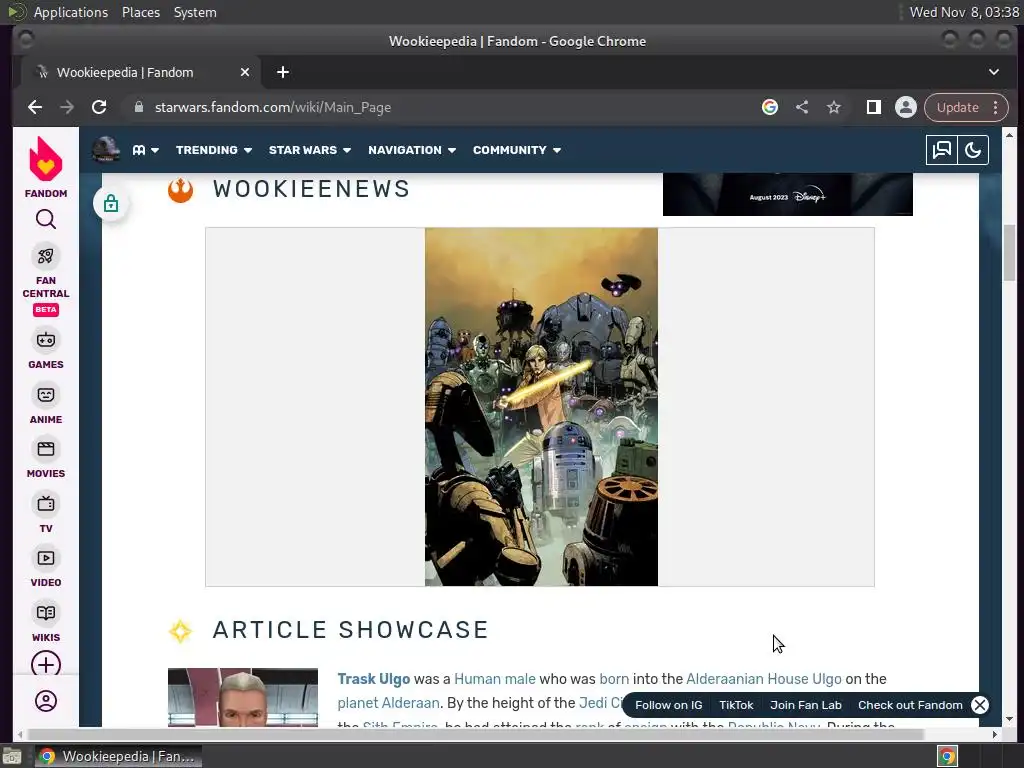Viewport: 1024px width, 768px height.
Task: Expand the Trending dropdown
Action: tap(214, 150)
